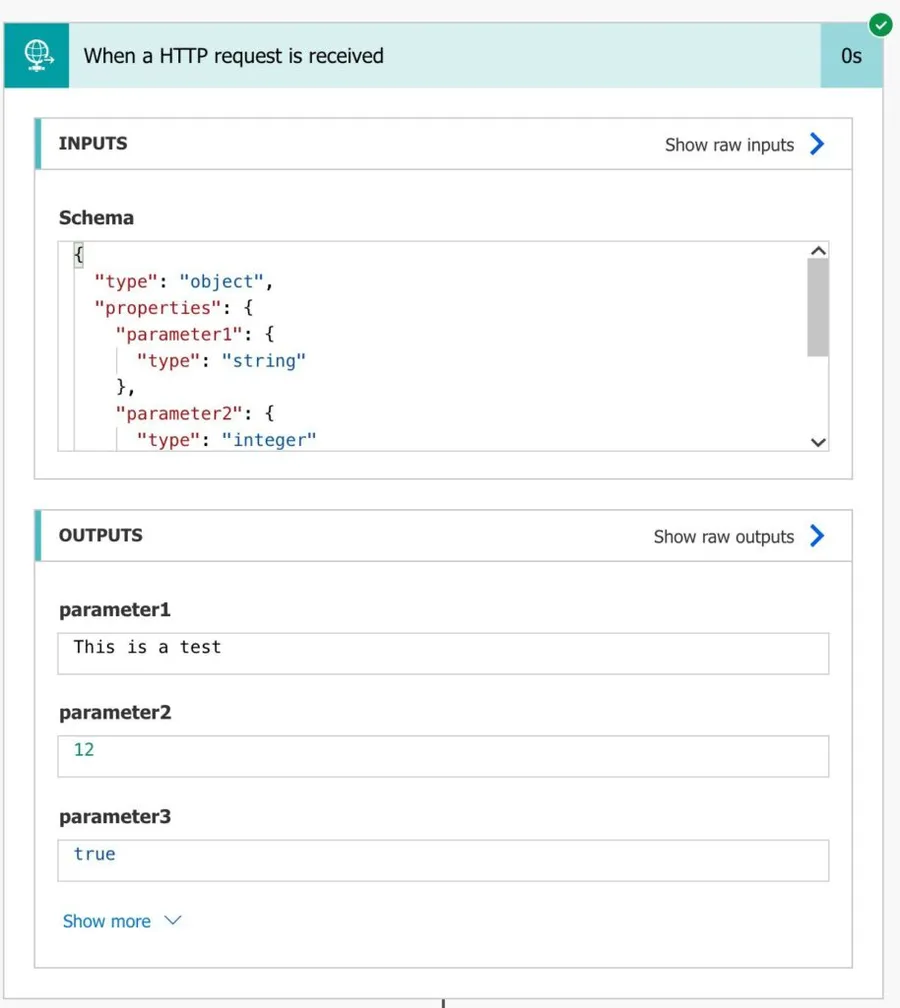The image size is (900, 1008).
Task: Click the parameter1 field with 'This is a test'
Action: click(x=442, y=653)
